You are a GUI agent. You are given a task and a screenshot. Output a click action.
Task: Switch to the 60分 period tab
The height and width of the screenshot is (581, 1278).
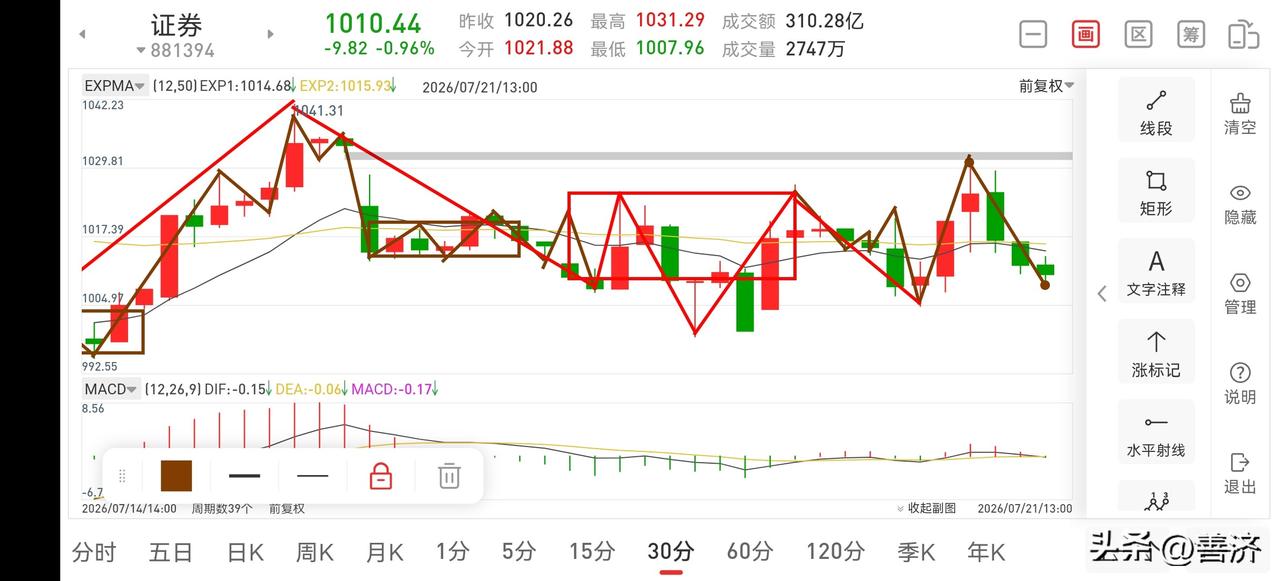click(750, 551)
